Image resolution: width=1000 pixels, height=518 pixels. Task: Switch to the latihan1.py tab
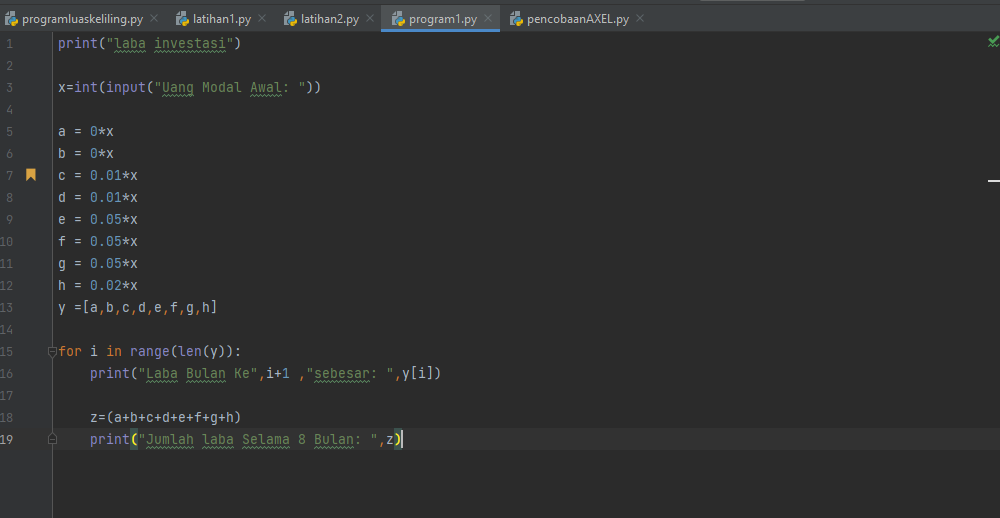pyautogui.click(x=222, y=19)
